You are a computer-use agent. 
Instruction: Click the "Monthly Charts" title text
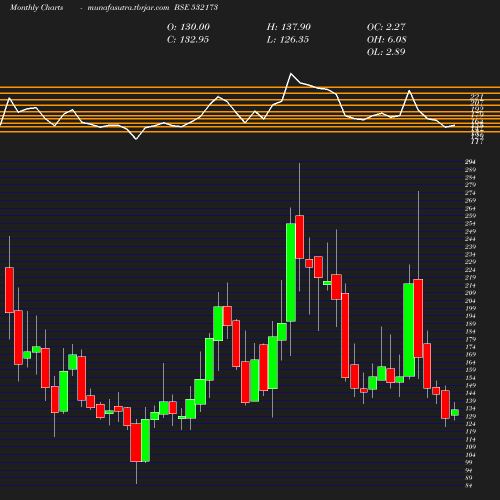pos(37,7)
